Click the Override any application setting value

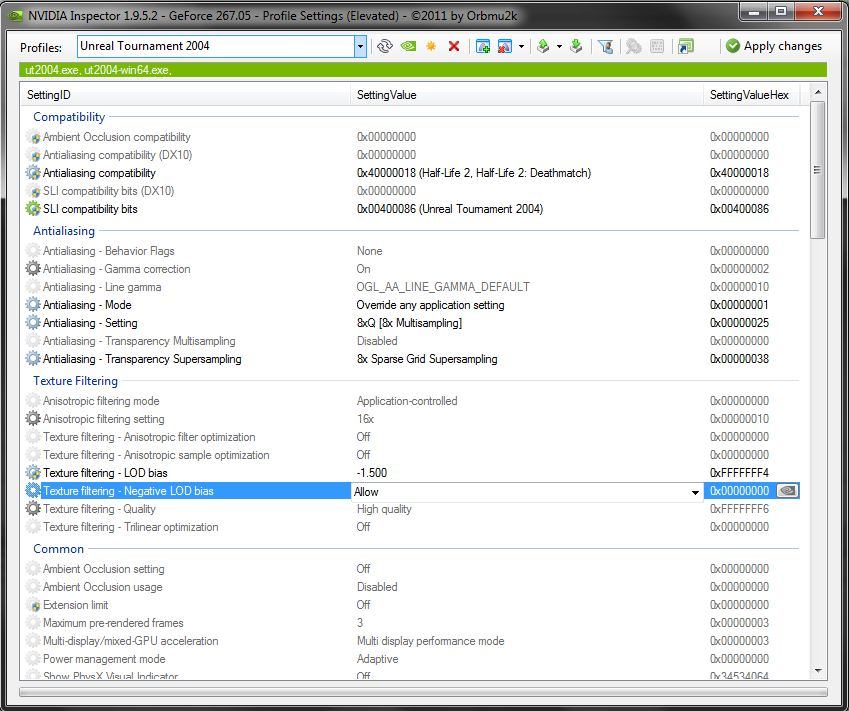(x=430, y=305)
